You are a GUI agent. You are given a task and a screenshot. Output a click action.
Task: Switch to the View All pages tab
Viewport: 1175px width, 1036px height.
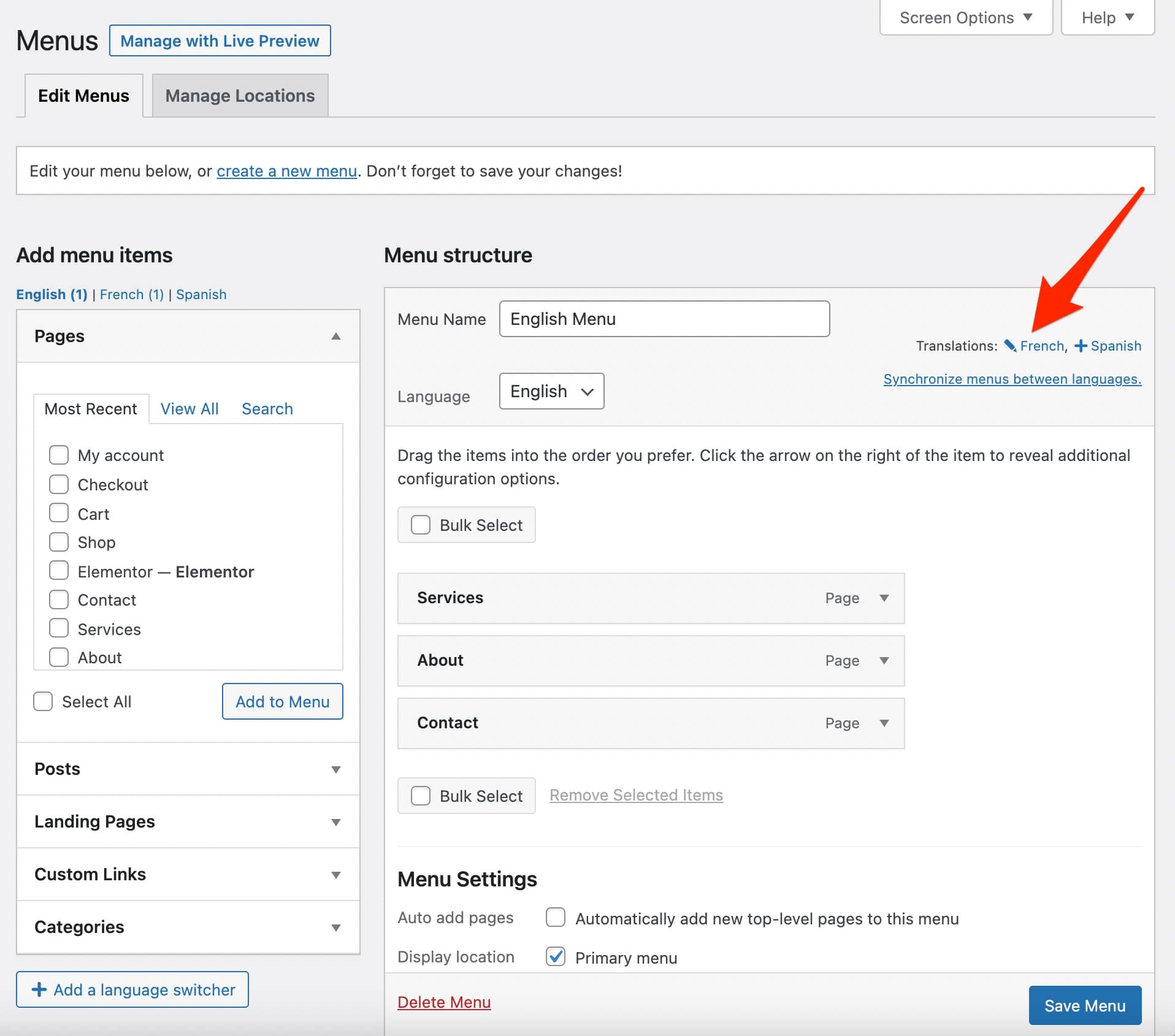click(x=189, y=409)
